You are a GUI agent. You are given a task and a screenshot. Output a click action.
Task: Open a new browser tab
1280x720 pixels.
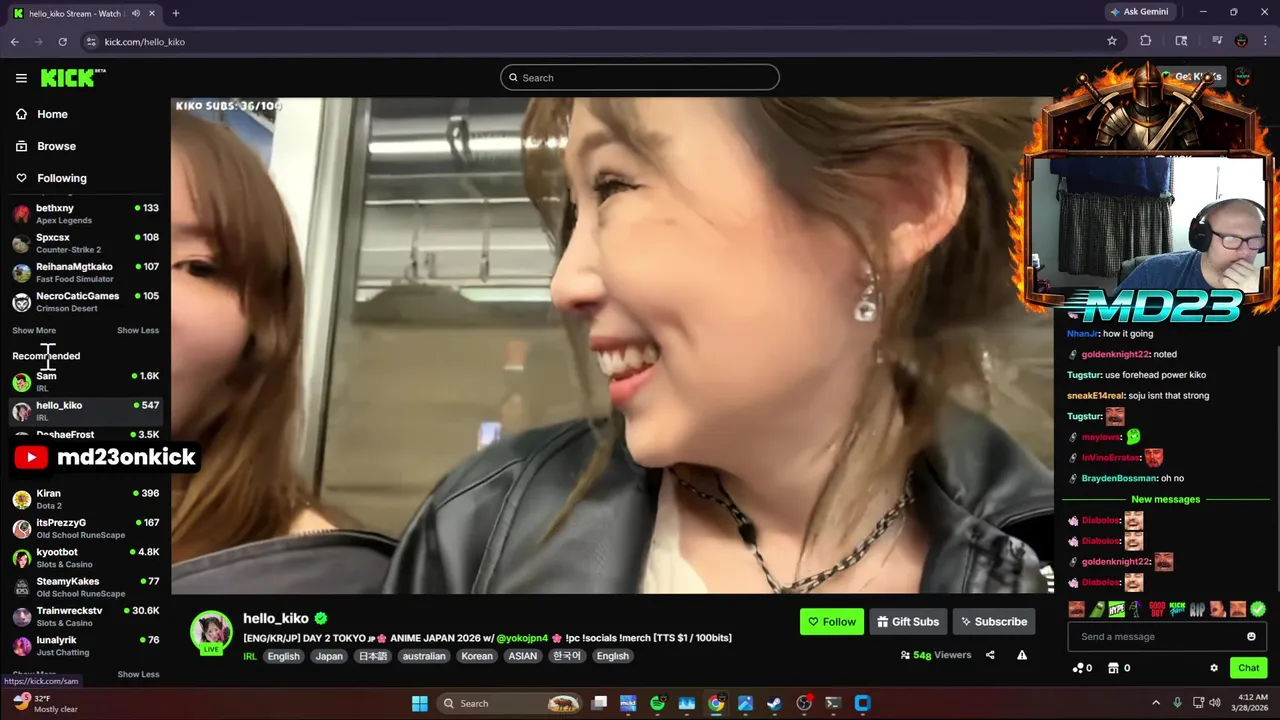(176, 13)
